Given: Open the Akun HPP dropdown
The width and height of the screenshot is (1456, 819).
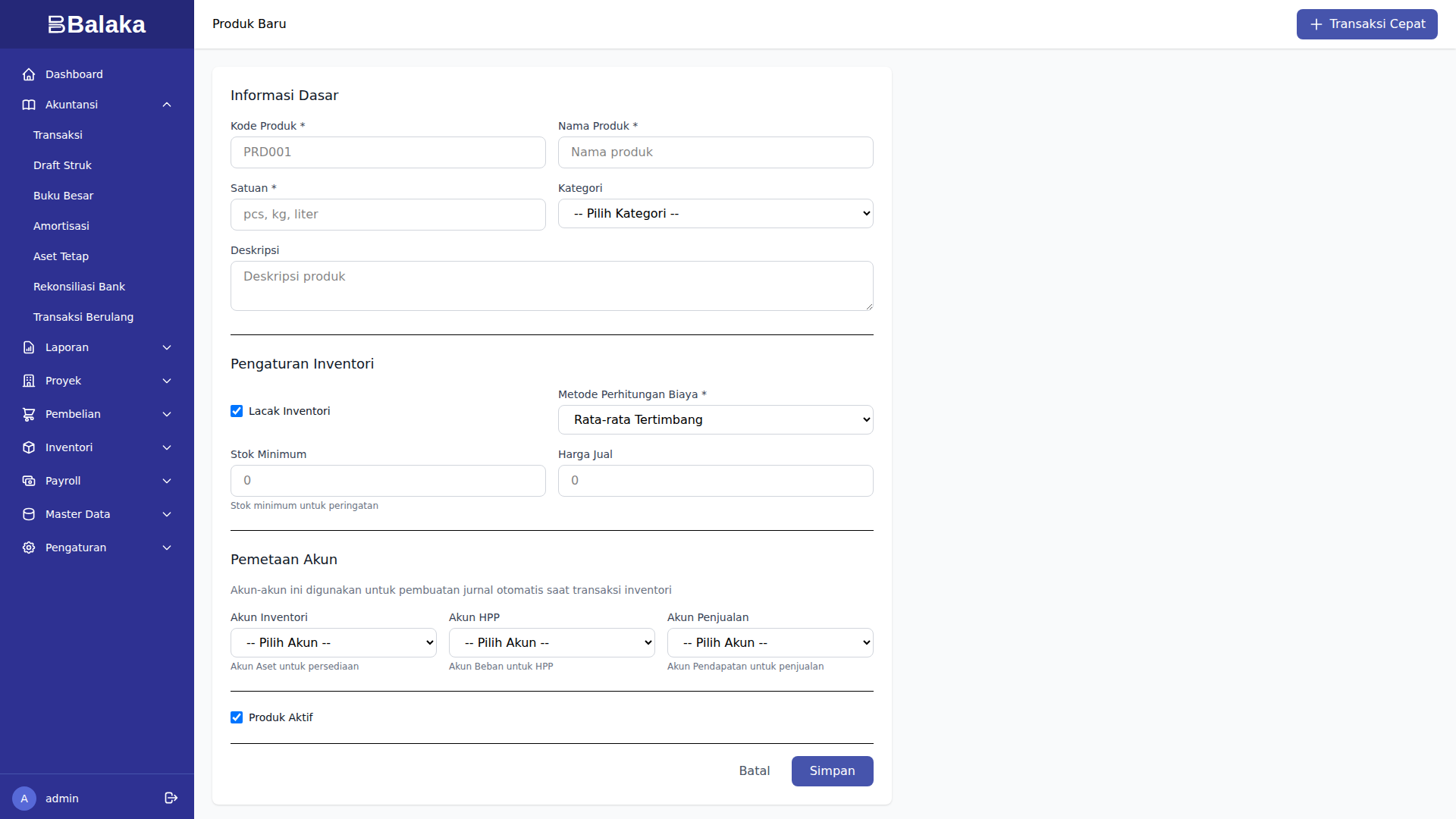Looking at the screenshot, I should 551,642.
